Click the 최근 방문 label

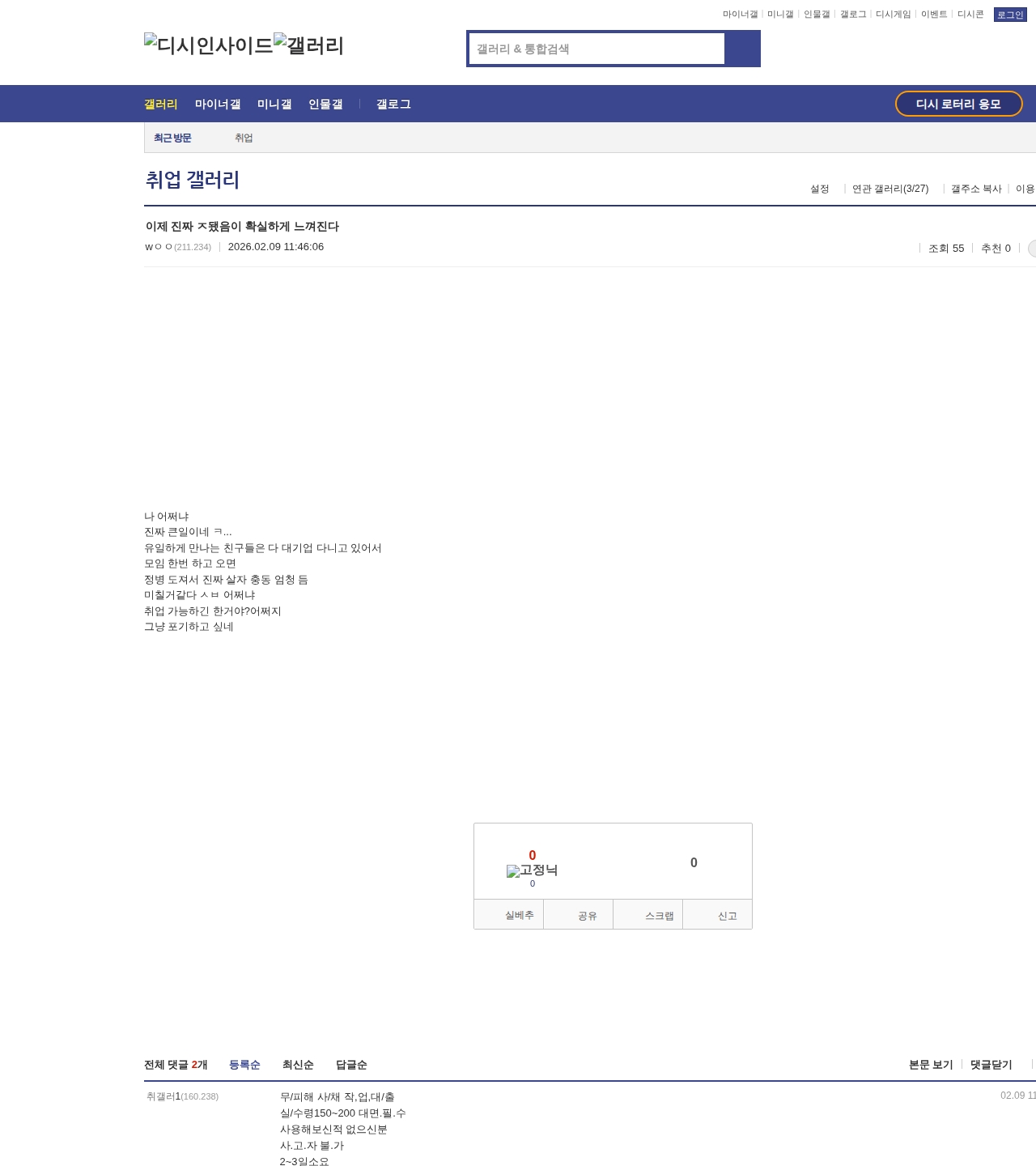tap(172, 138)
